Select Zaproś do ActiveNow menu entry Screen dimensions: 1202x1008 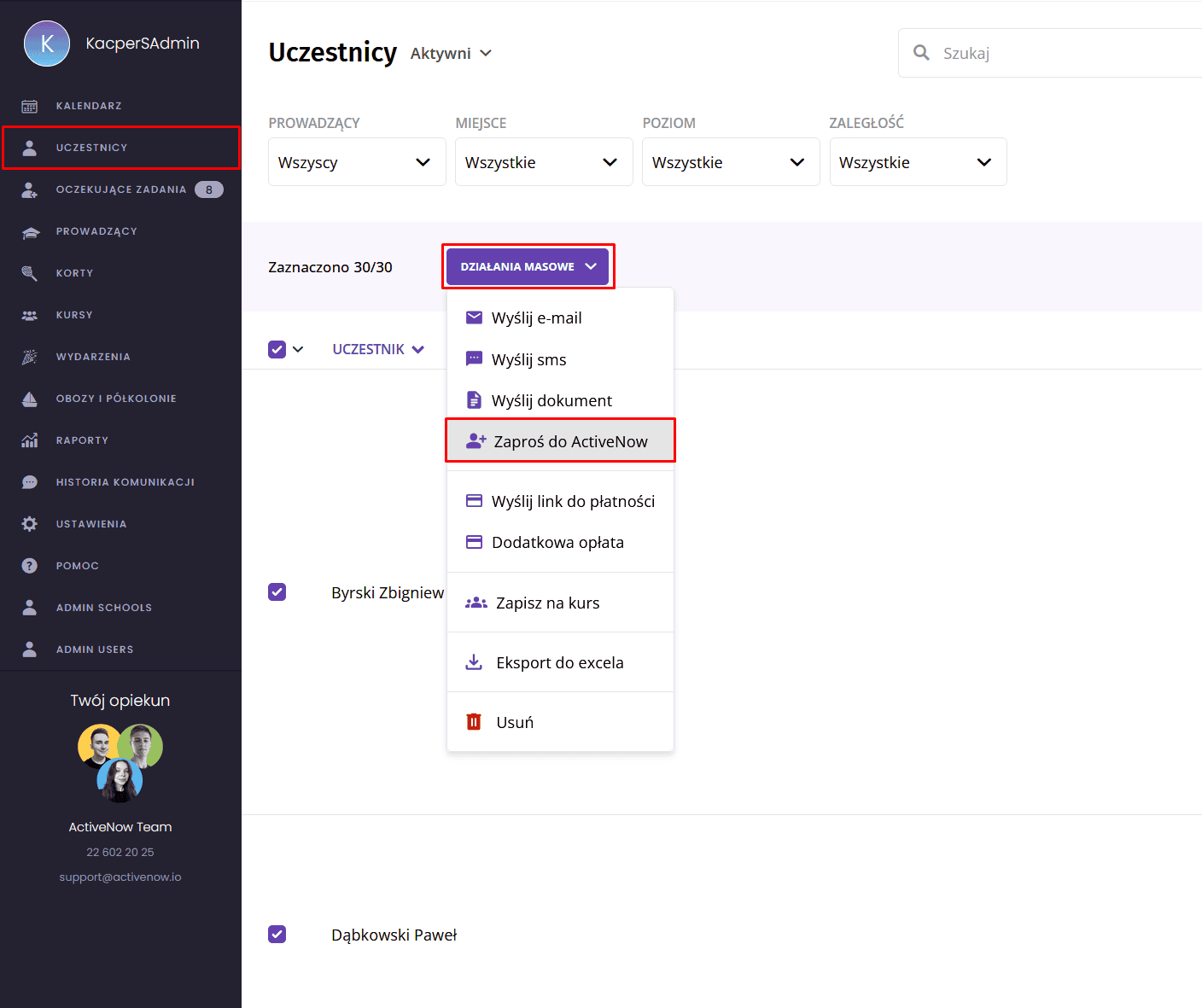[560, 441]
